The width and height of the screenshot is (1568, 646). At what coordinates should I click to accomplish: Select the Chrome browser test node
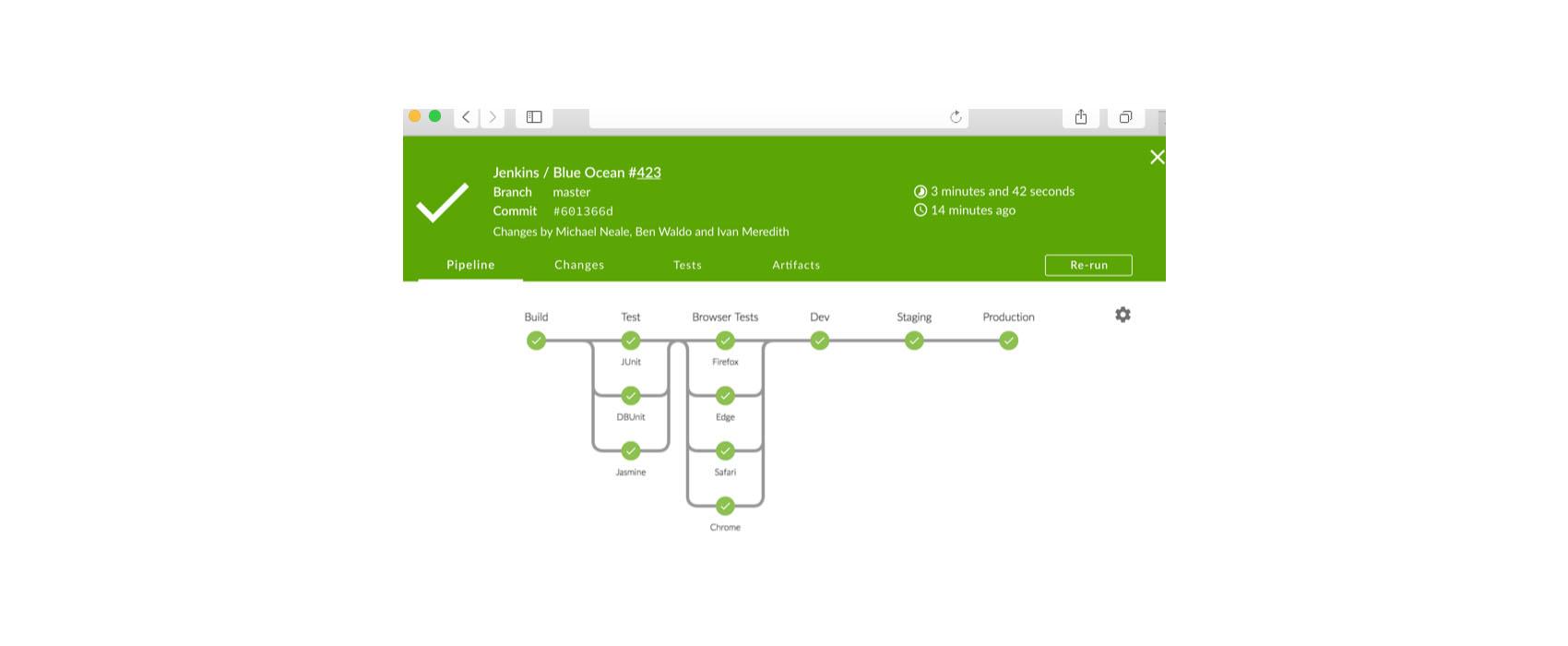[x=725, y=506]
